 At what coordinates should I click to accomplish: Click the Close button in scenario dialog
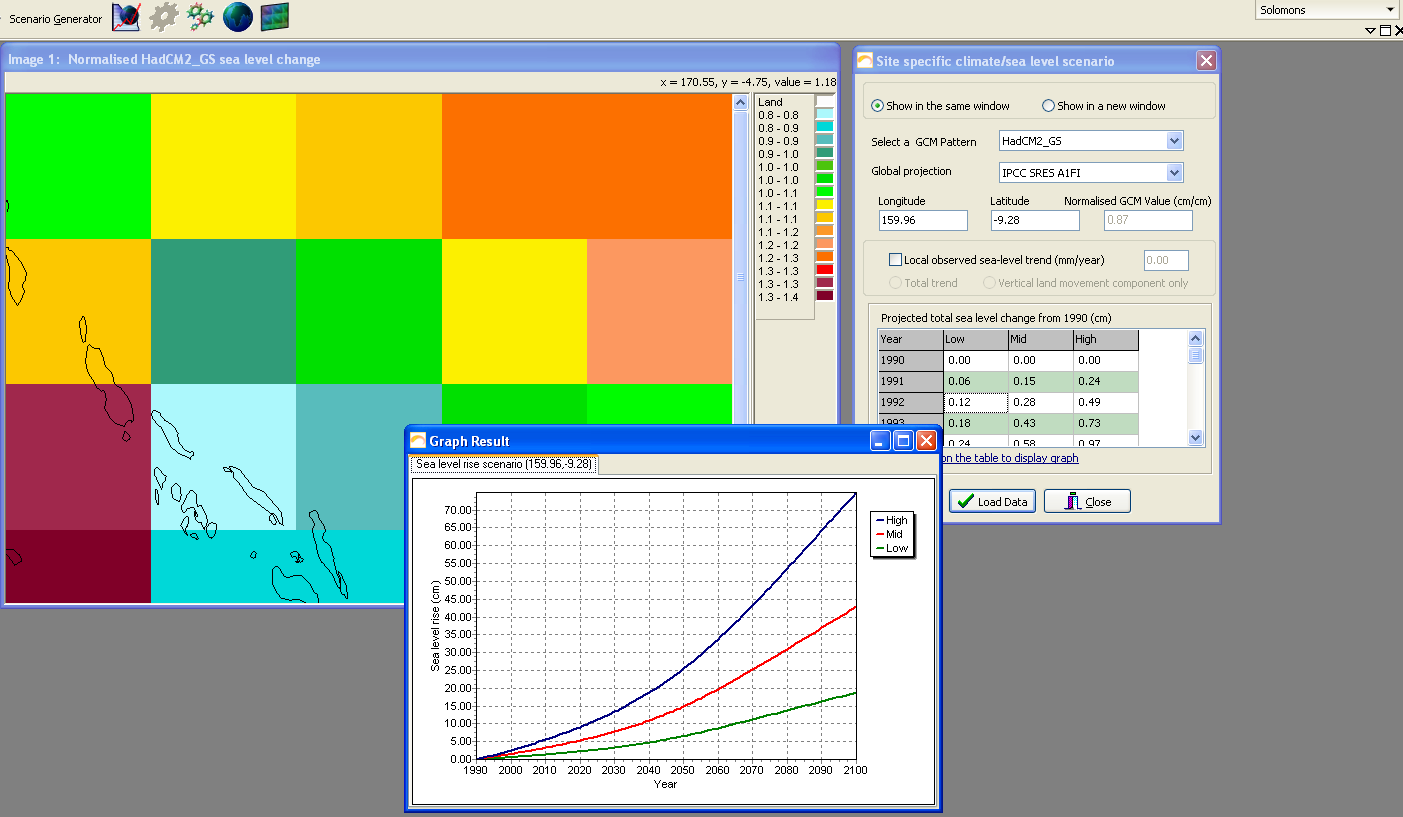tap(1087, 502)
